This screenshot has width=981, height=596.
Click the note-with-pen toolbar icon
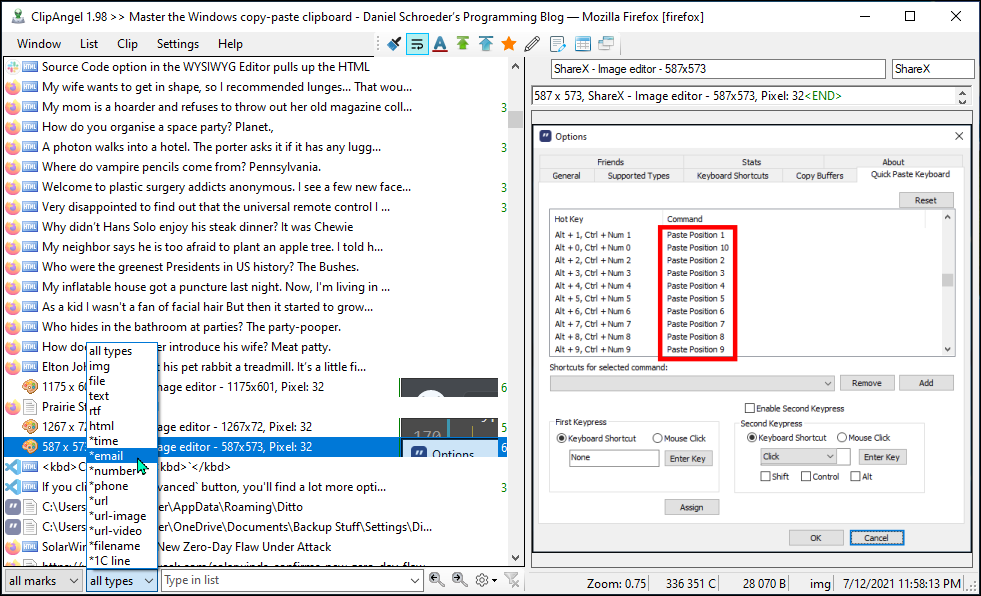point(557,44)
